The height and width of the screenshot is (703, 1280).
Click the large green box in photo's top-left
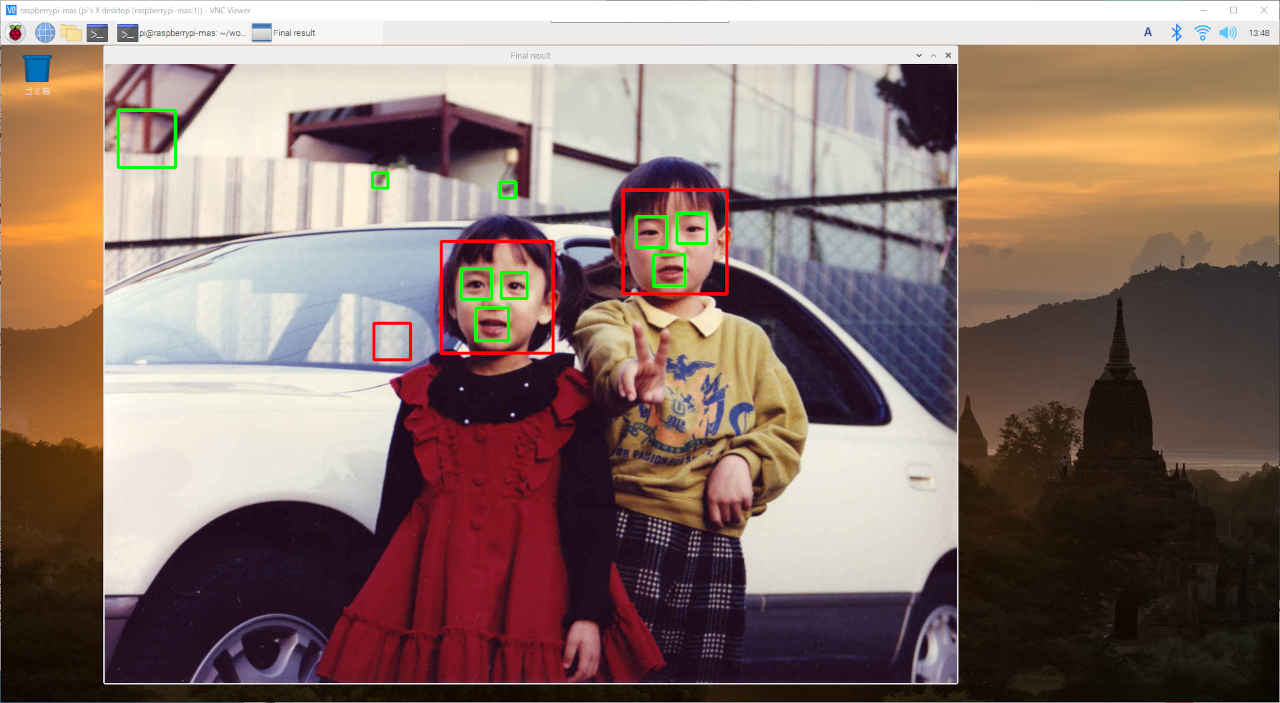click(146, 139)
